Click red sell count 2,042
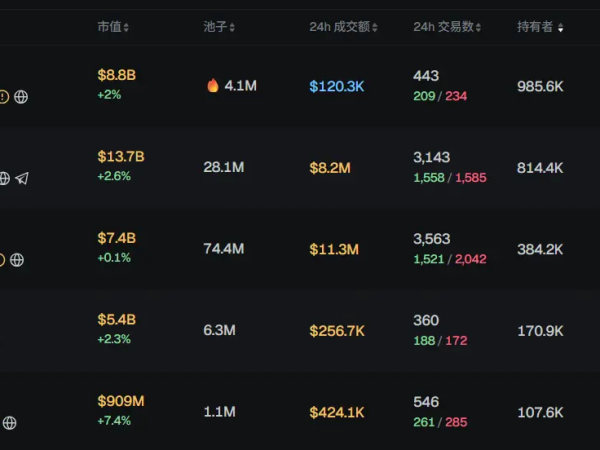 (x=471, y=259)
